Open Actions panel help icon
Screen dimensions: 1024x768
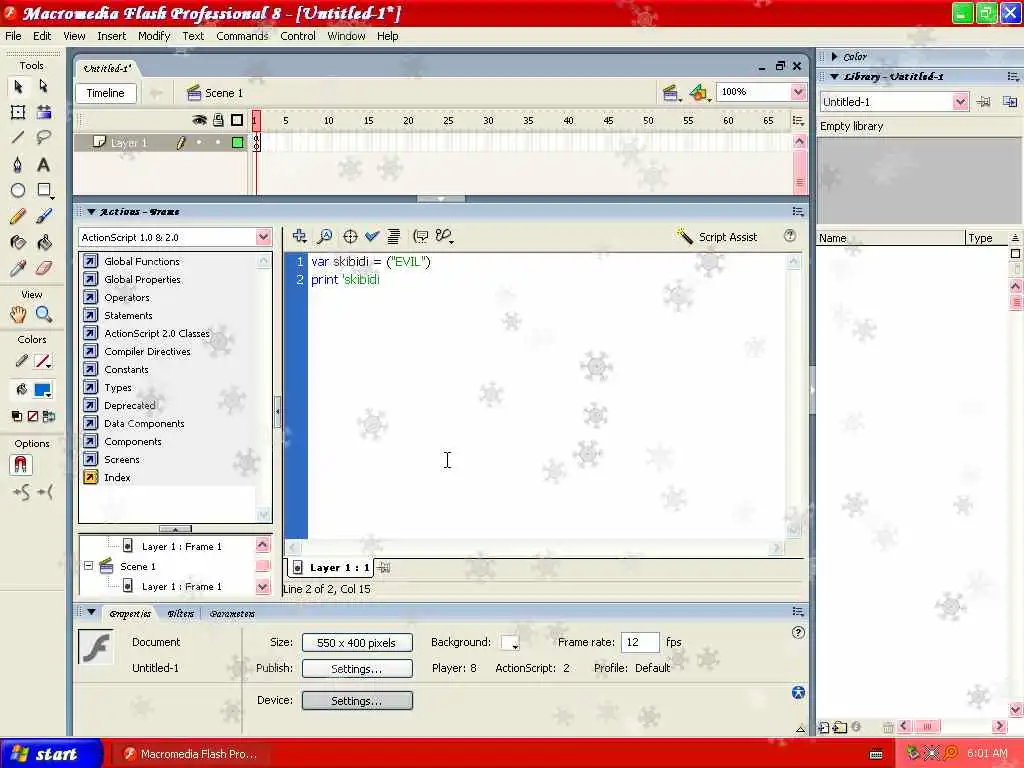click(790, 236)
